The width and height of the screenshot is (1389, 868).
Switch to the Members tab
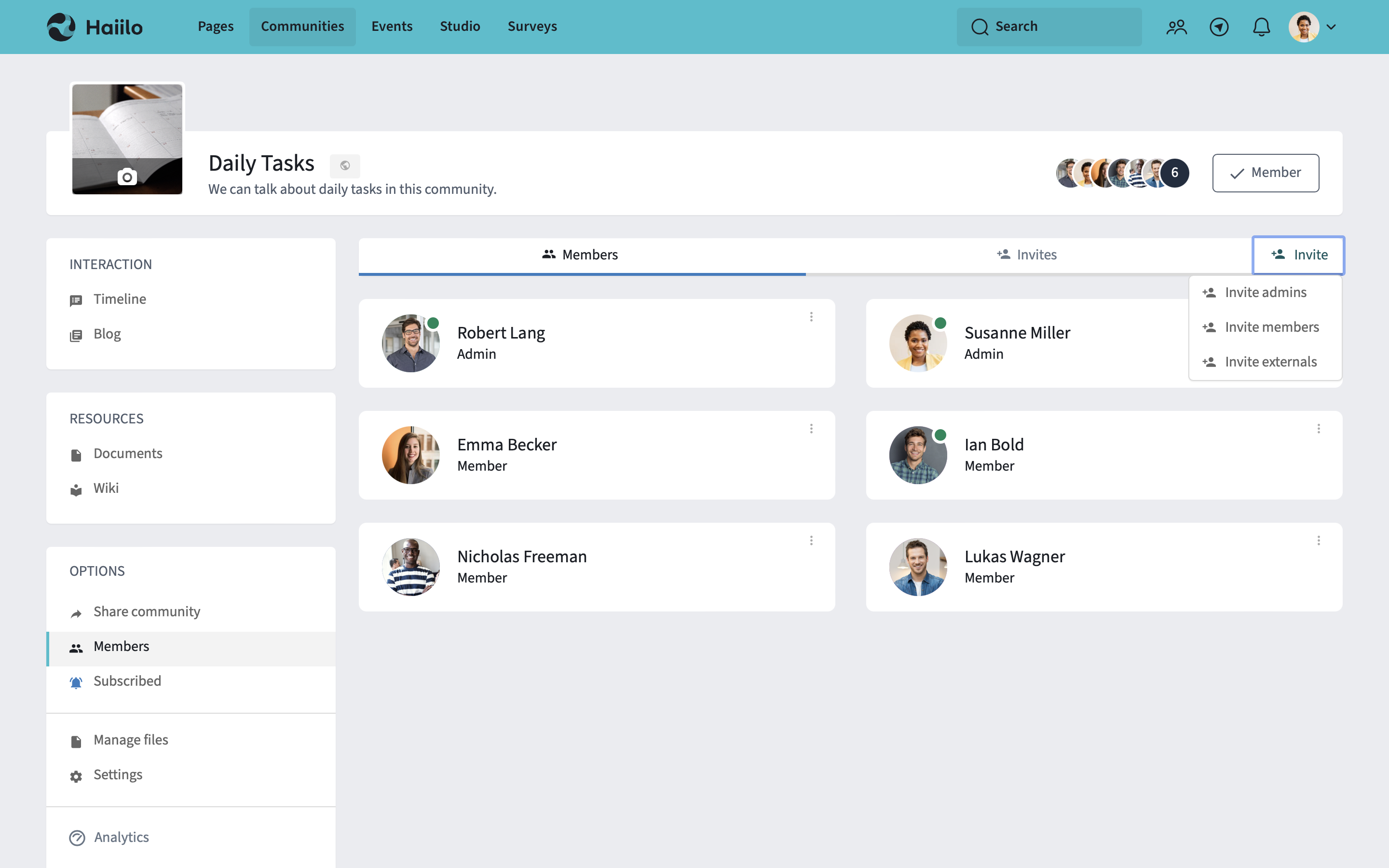[x=582, y=255]
